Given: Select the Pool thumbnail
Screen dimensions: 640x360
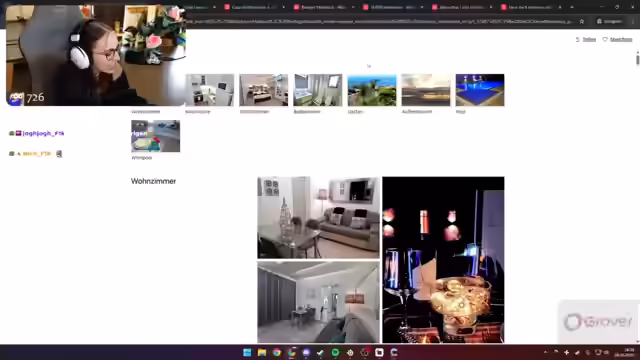Looking at the screenshot, I should pyautogui.click(x=480, y=90).
